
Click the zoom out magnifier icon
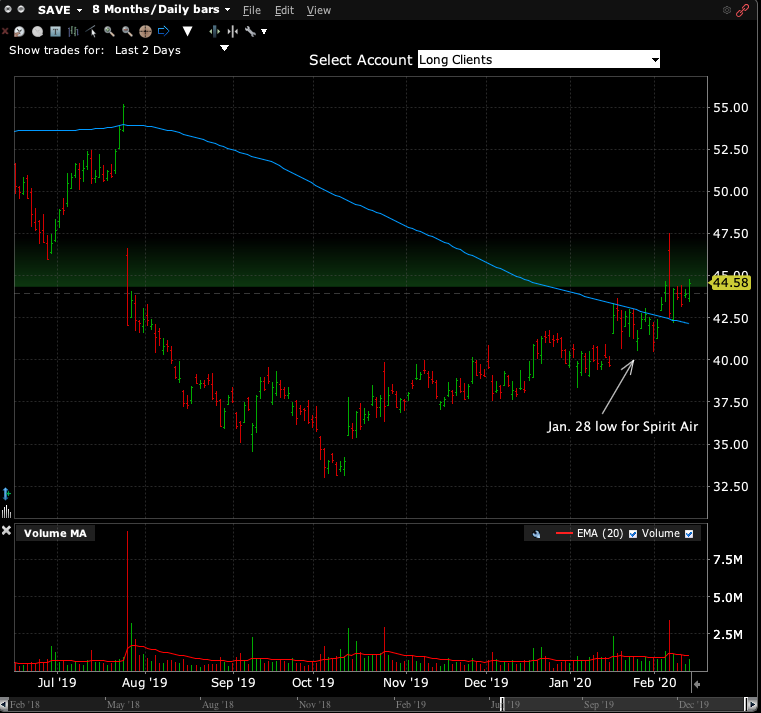click(127, 32)
